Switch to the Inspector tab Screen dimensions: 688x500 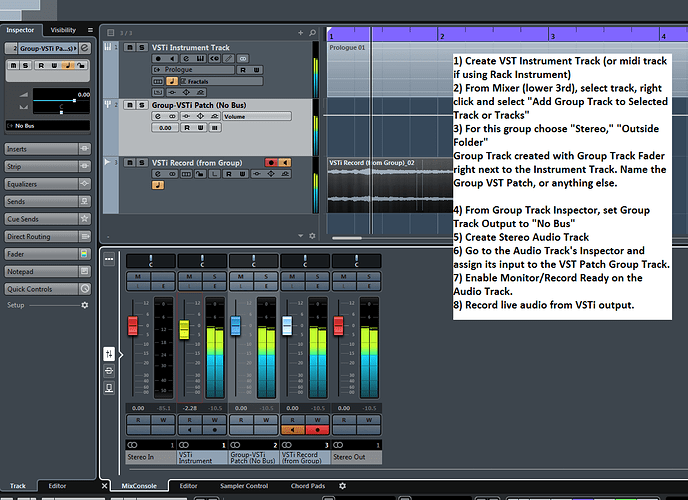[20, 30]
